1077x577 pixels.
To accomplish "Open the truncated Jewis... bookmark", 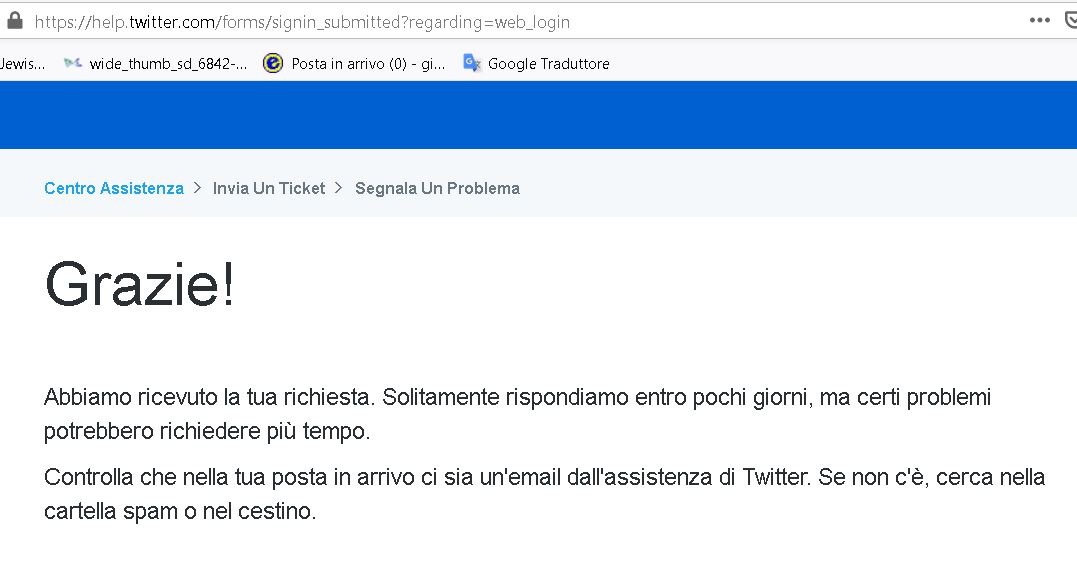I will point(22,64).
